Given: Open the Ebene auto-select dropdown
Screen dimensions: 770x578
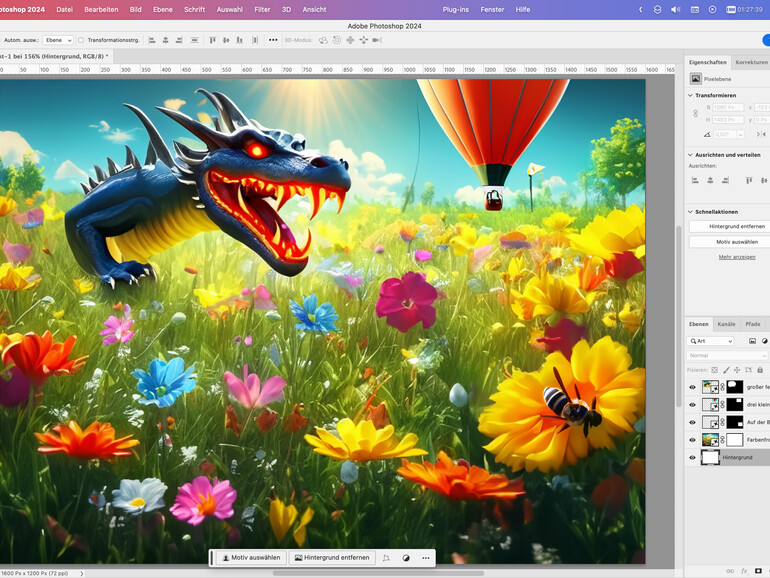Looking at the screenshot, I should (x=57, y=40).
